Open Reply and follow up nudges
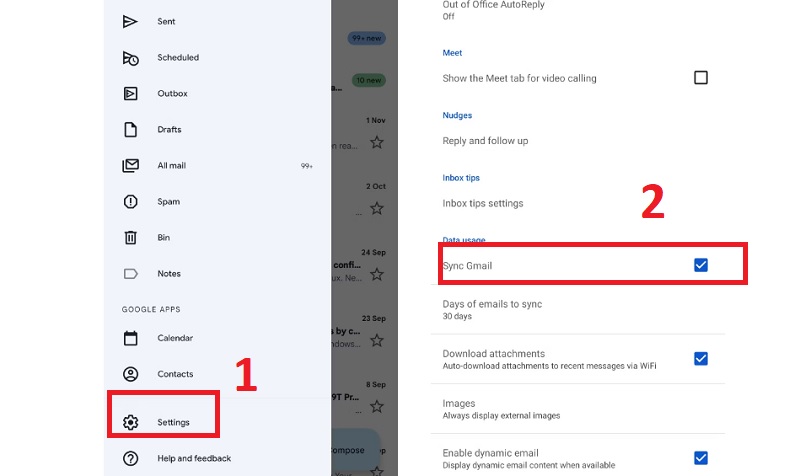This screenshot has width=800, height=476. [x=485, y=141]
